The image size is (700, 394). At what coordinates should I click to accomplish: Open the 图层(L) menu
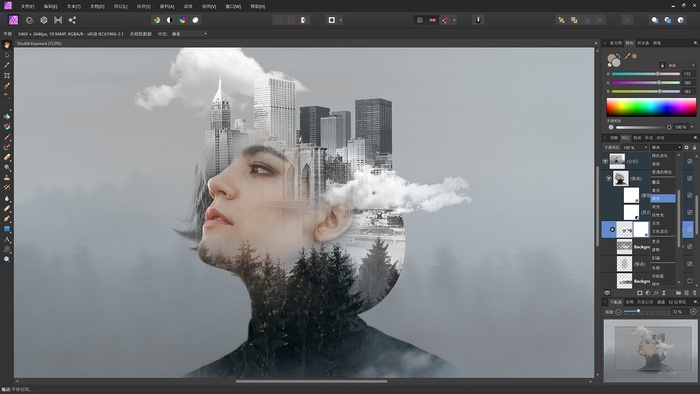tap(120, 7)
